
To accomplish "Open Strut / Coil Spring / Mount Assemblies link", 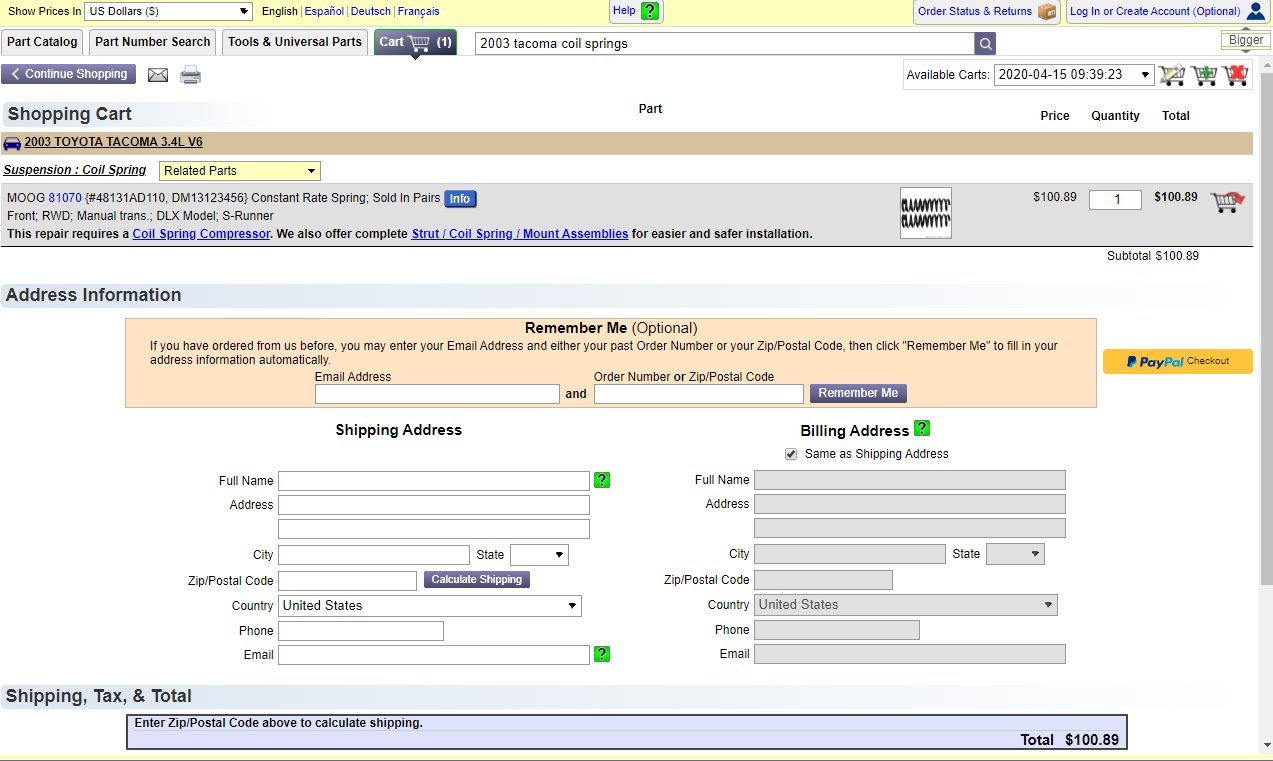I will click(520, 234).
